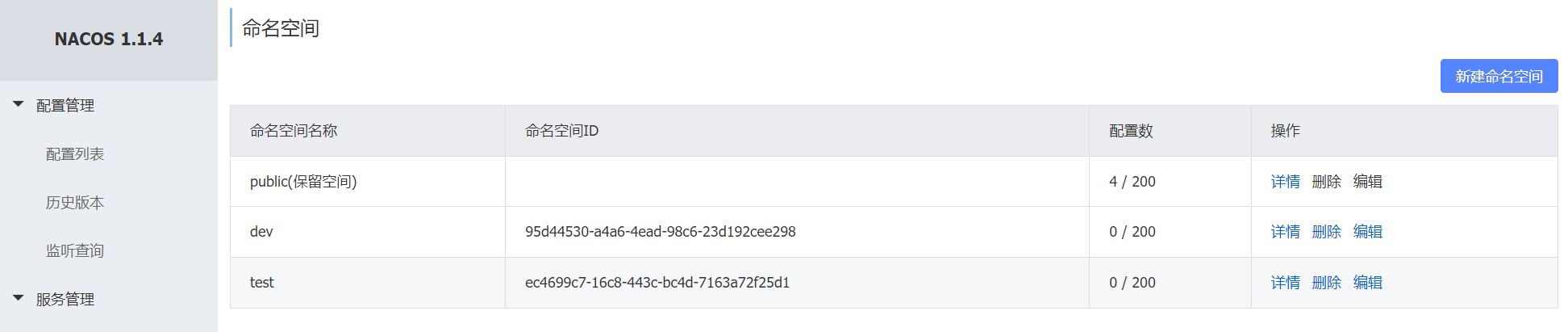View 详情 for the public namespace
This screenshot has width=1568, height=332.
tap(1285, 182)
